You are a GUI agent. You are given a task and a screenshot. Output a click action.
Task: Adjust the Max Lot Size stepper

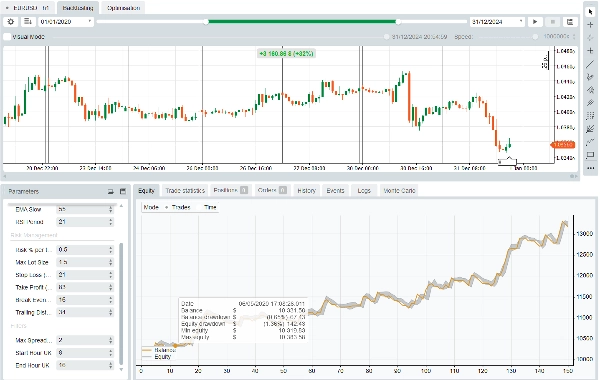(111, 263)
